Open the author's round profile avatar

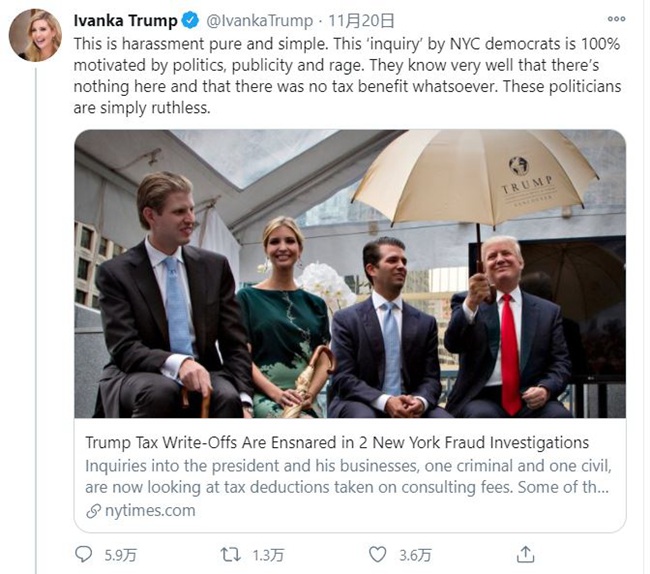pos(35,36)
